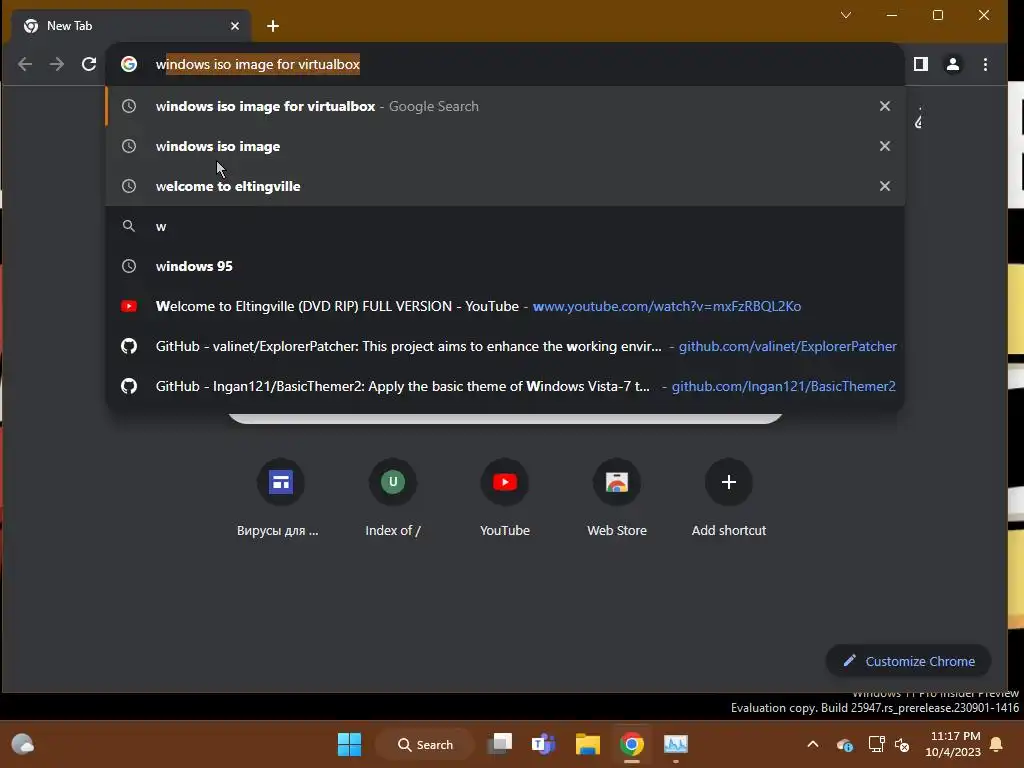1024x768 pixels.
Task: Open the BasicThemer2 GitHub suggestion
Action: tap(505, 386)
